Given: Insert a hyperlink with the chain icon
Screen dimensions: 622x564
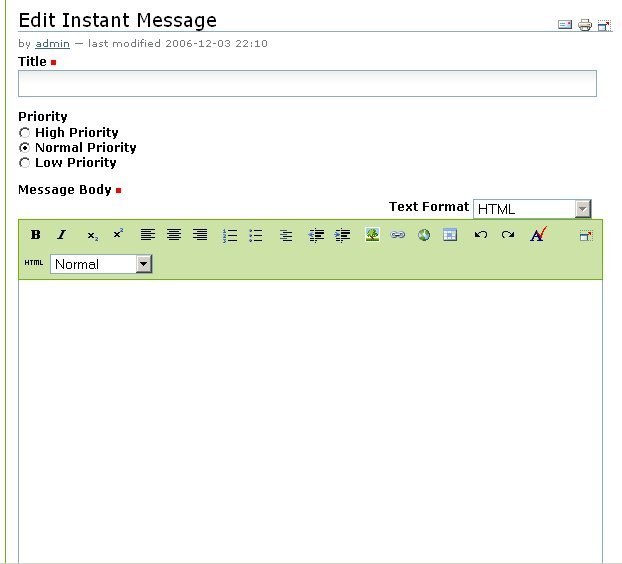Looking at the screenshot, I should 398,235.
